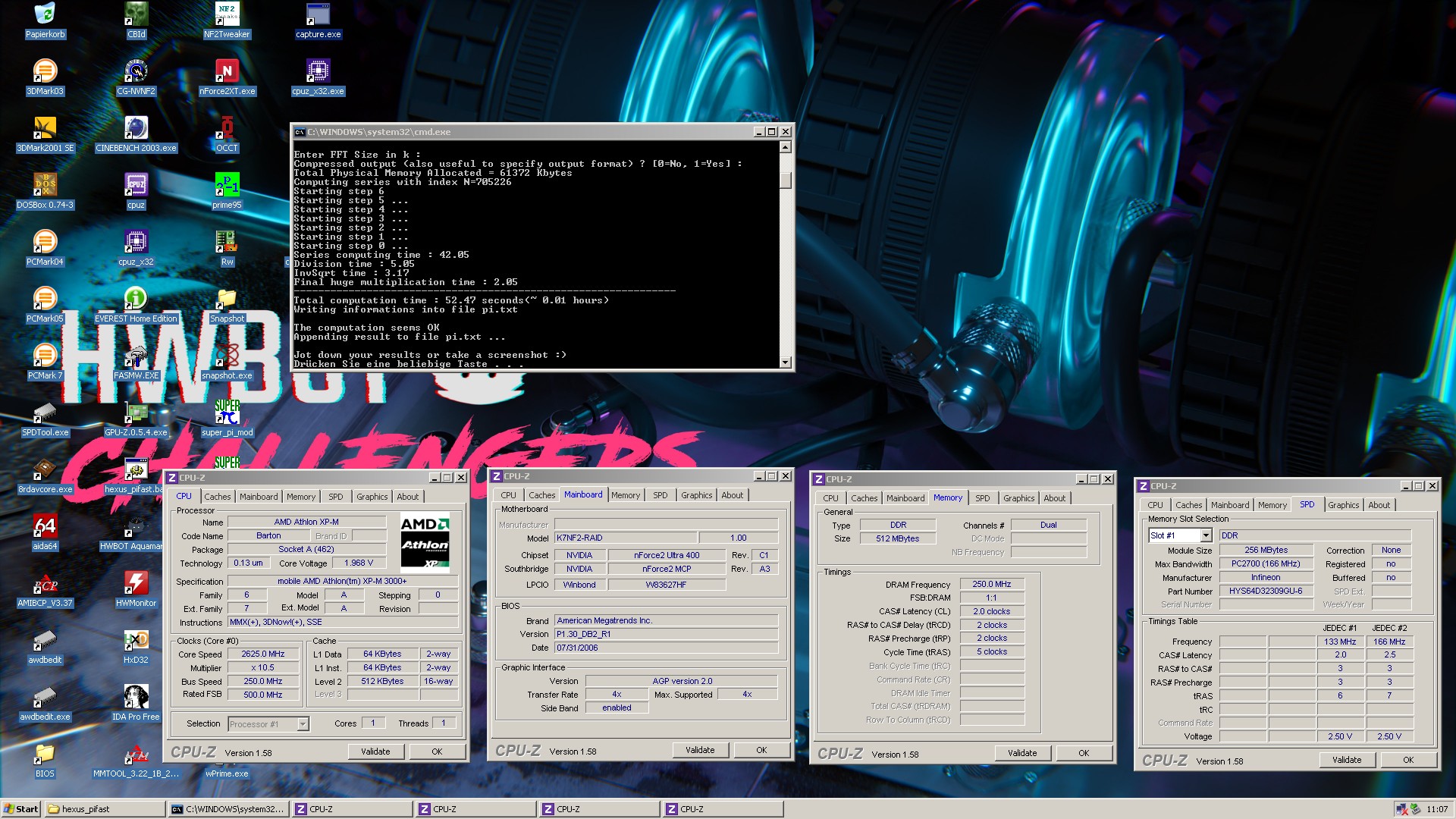Open prime95 desktop icon
The width and height of the screenshot is (1456, 819).
tap(227, 191)
